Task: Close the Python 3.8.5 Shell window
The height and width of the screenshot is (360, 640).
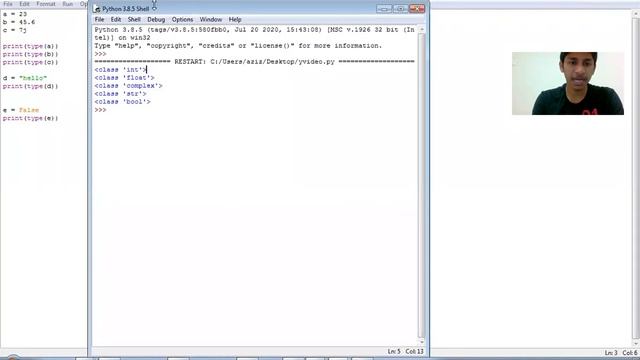Action: coord(417,9)
